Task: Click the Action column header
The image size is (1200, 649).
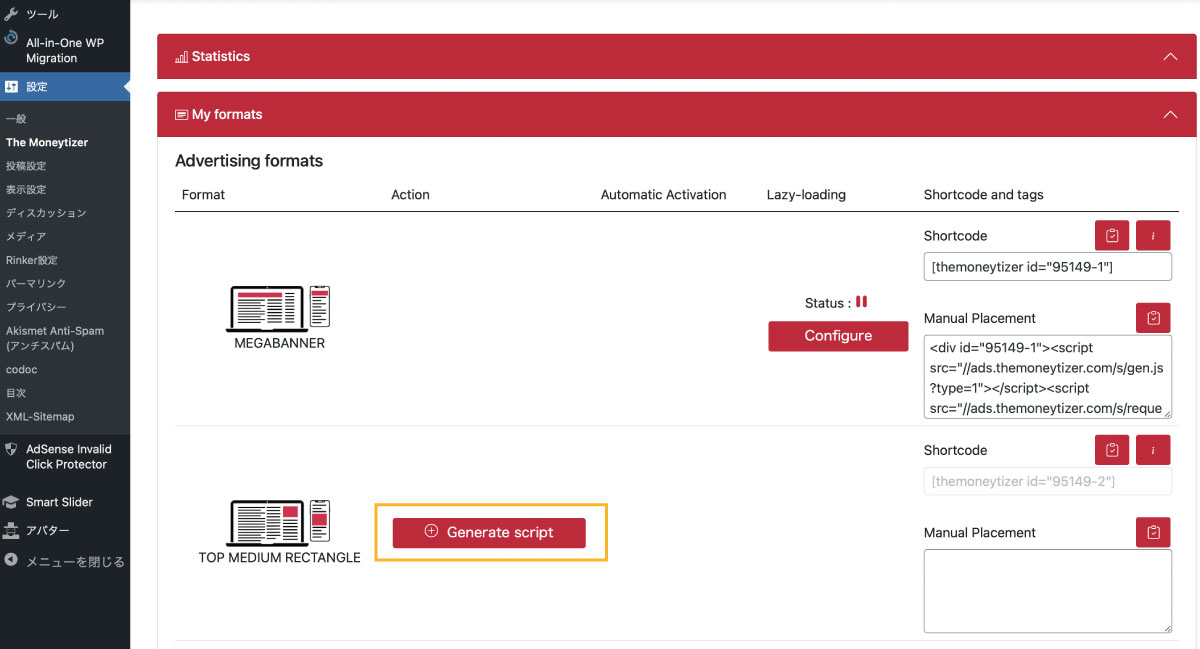Action: (410, 195)
